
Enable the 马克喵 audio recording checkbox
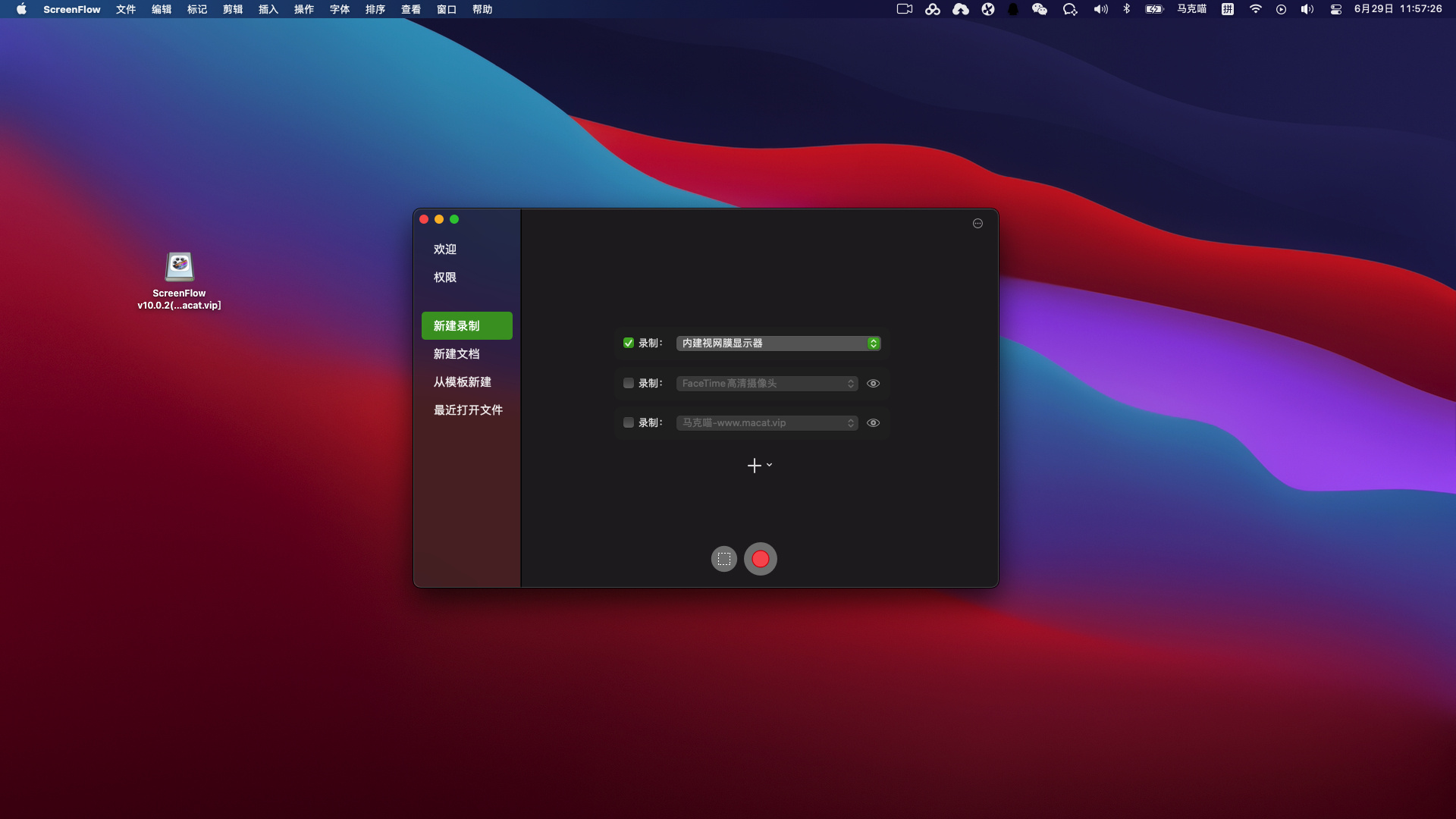(x=629, y=423)
